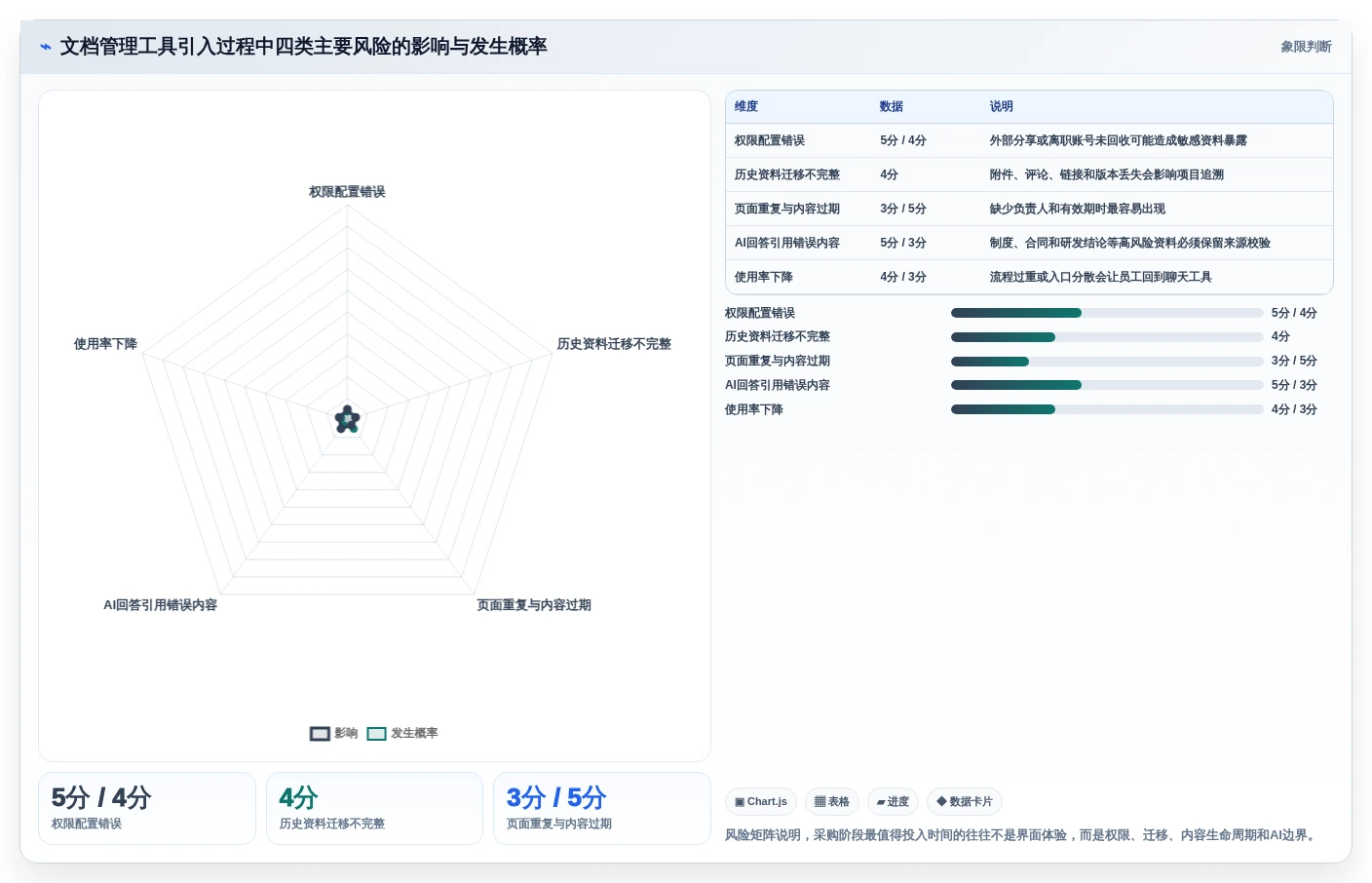Click the 权限配置错误 progress bar
Viewport: 1372px width, 883px height.
coord(1107,313)
